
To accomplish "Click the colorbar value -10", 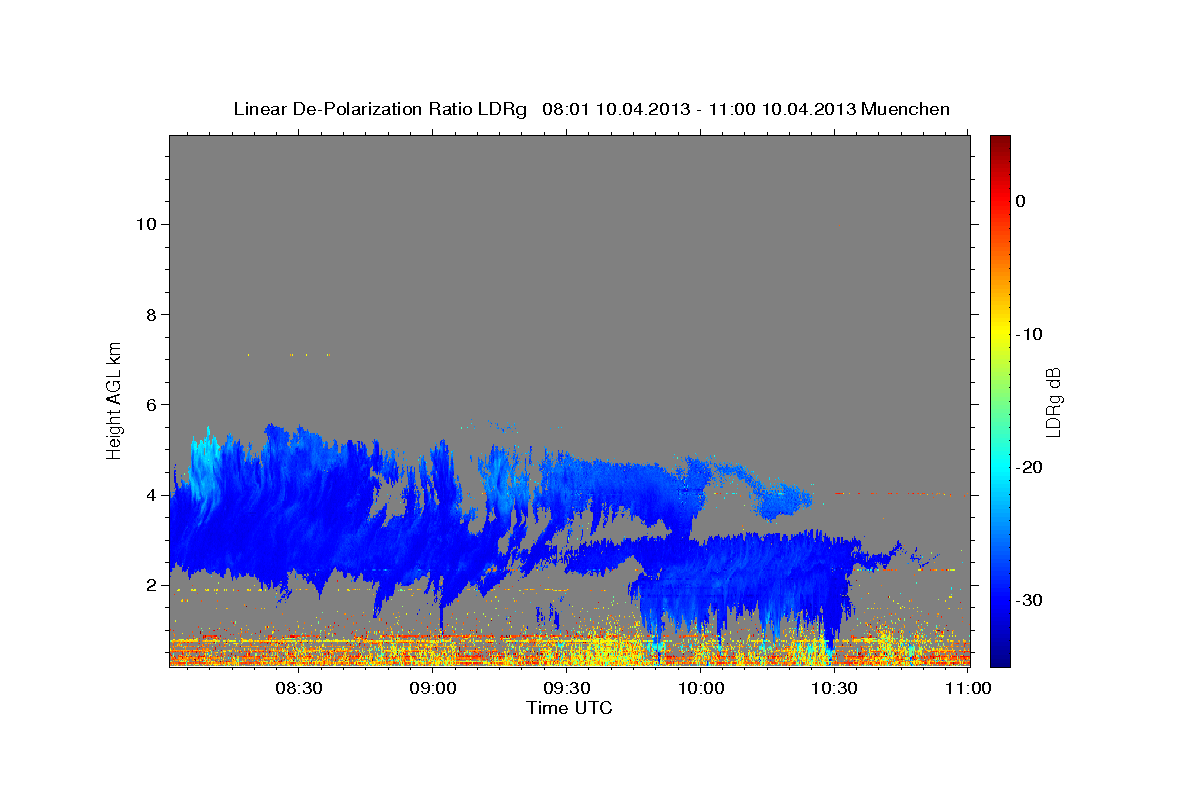I will click(1029, 334).
